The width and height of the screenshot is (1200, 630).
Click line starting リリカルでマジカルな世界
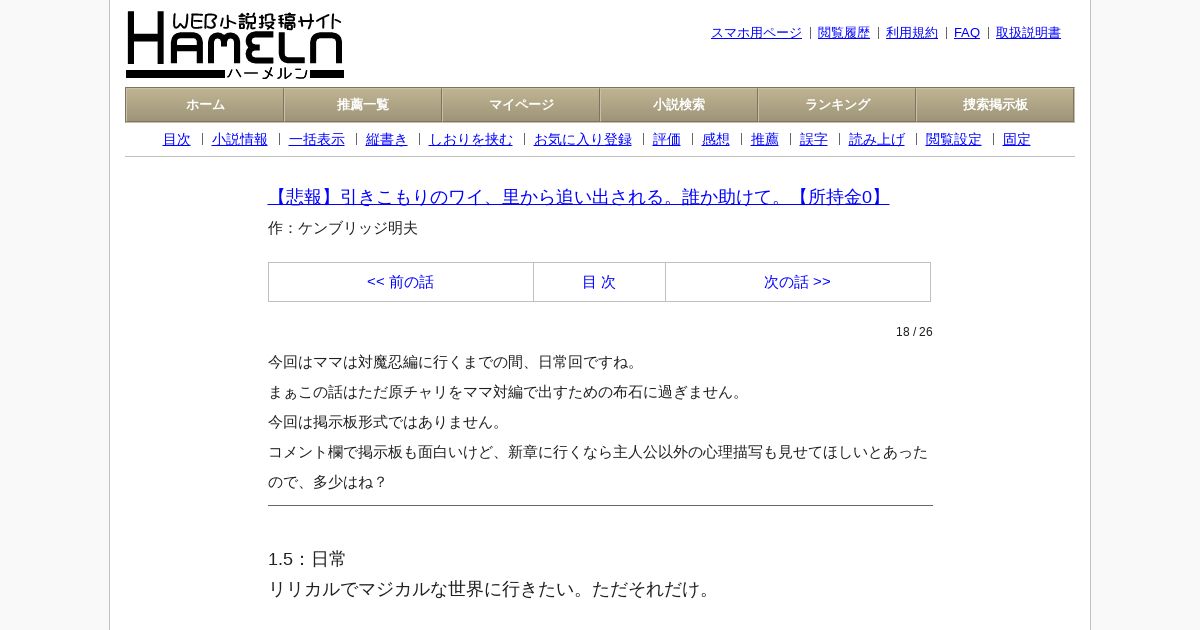(492, 589)
